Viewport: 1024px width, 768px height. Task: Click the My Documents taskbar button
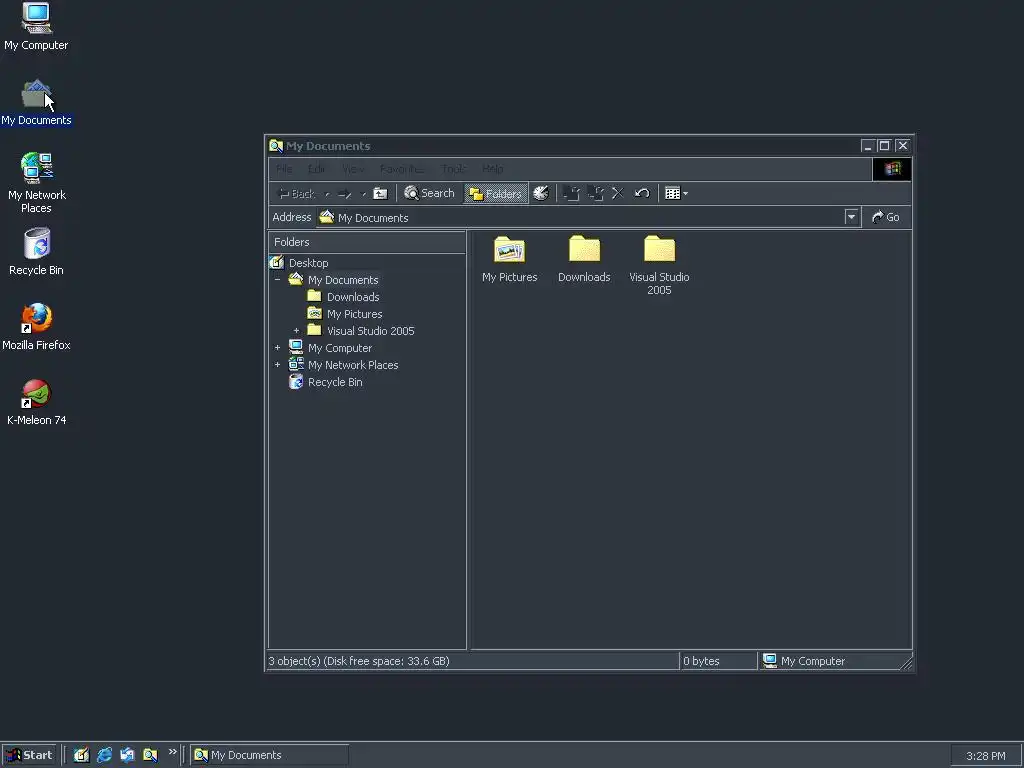click(269, 755)
